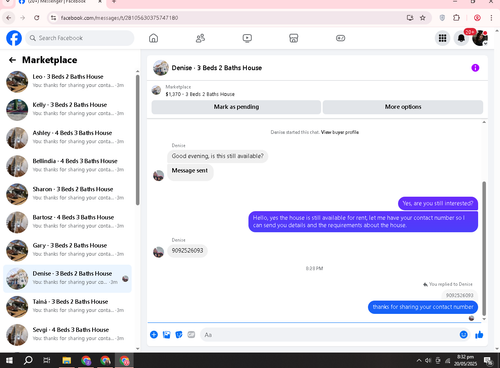Attach a photo using the image icon
The height and width of the screenshot is (368, 500).
[166, 334]
